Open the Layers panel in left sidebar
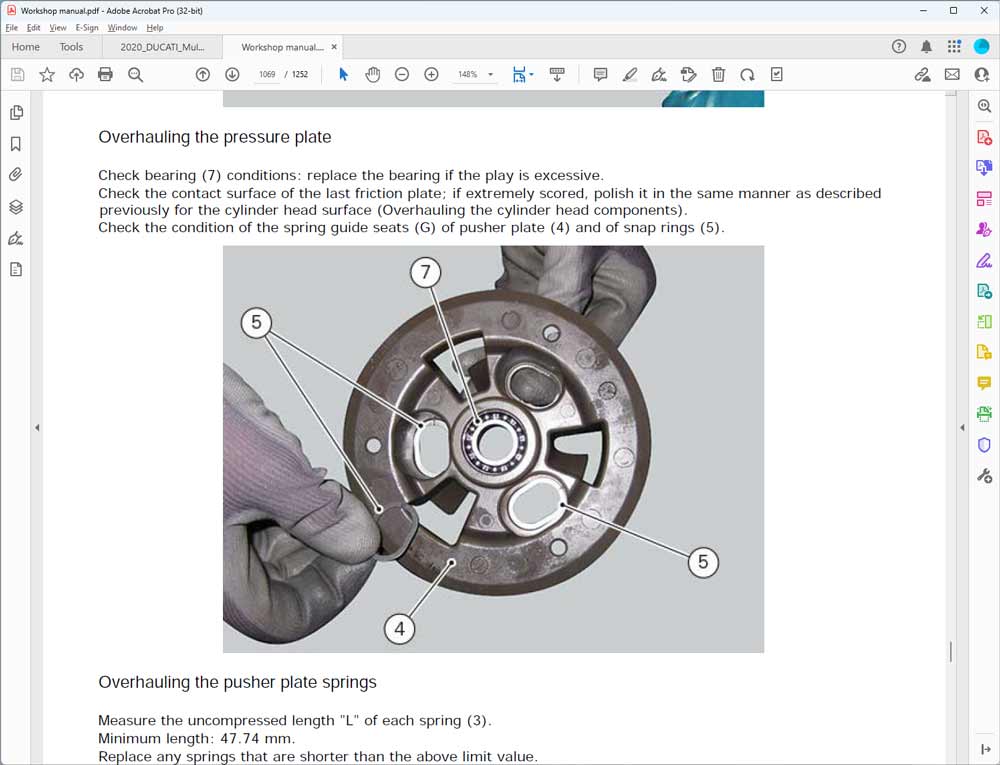Viewport: 1000px width, 765px height. tap(16, 207)
